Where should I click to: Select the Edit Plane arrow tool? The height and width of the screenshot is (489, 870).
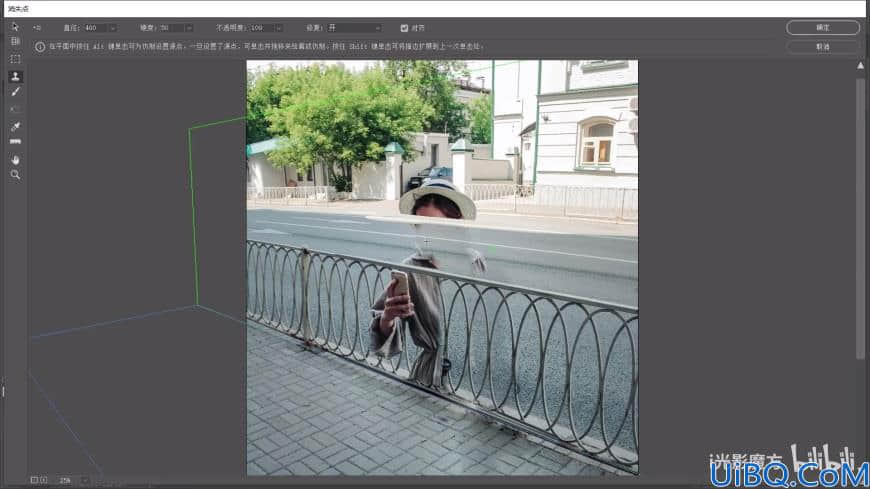(15, 27)
